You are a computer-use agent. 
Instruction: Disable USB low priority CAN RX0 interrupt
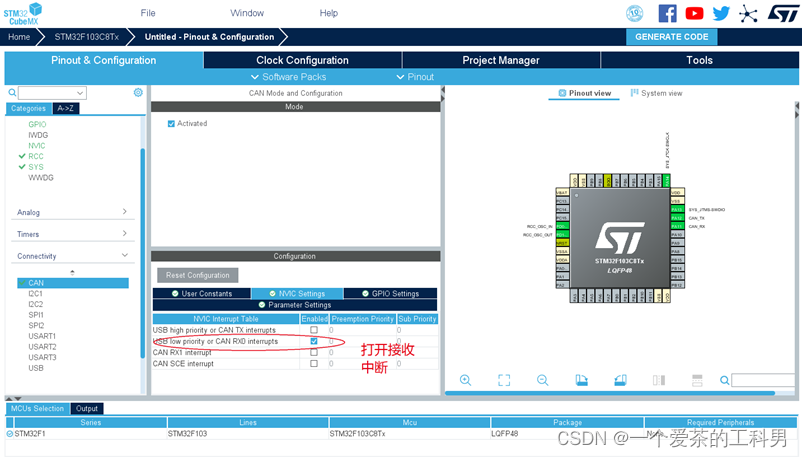pos(314,341)
